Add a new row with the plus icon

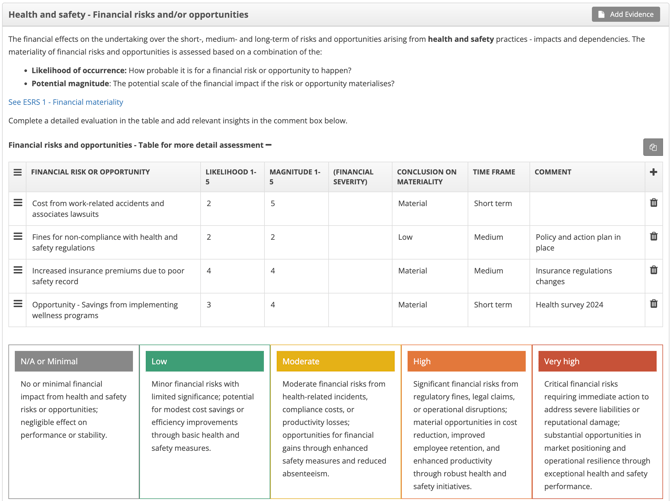653,172
